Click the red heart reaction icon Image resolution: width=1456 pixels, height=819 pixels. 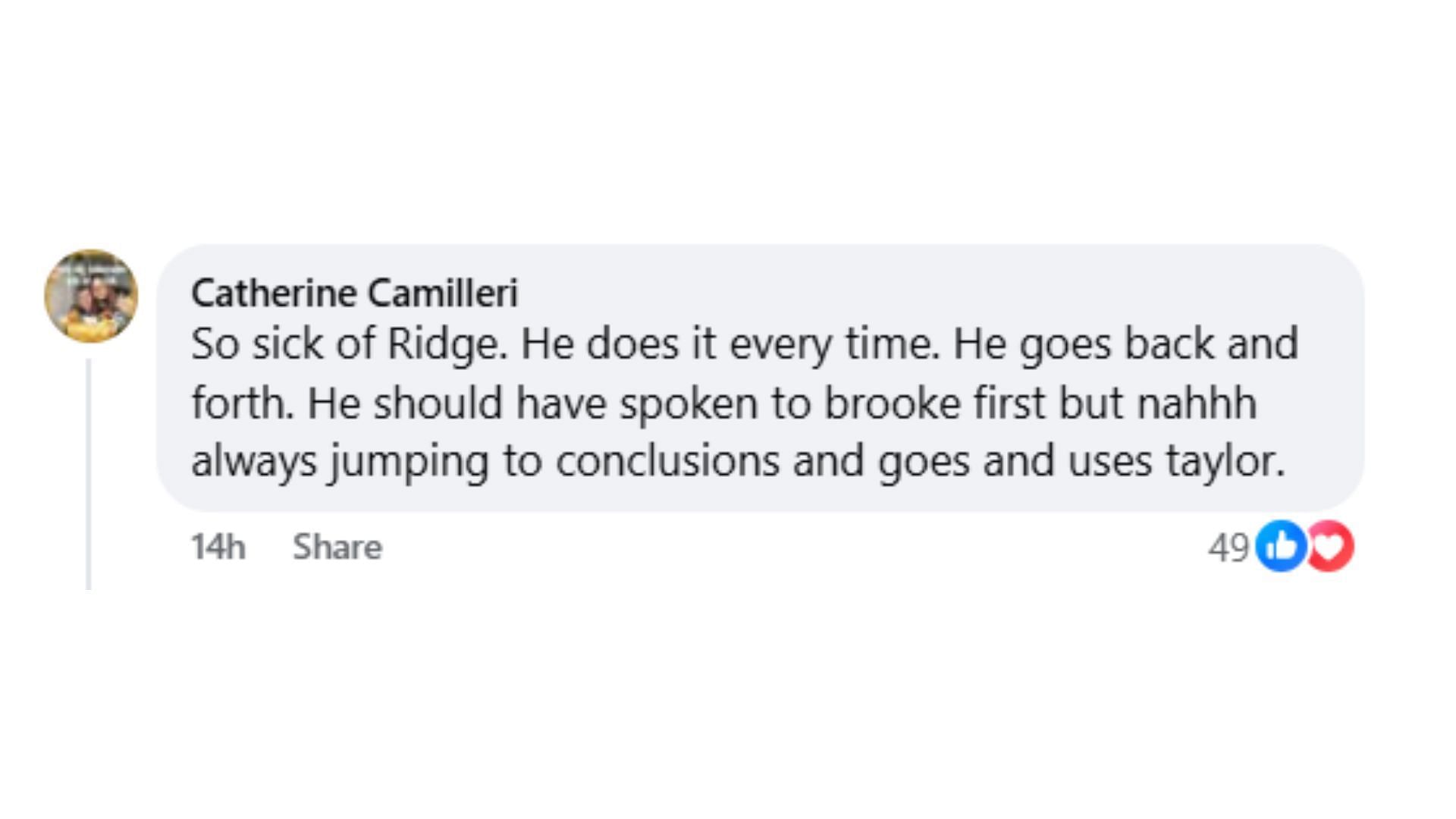click(x=1329, y=546)
